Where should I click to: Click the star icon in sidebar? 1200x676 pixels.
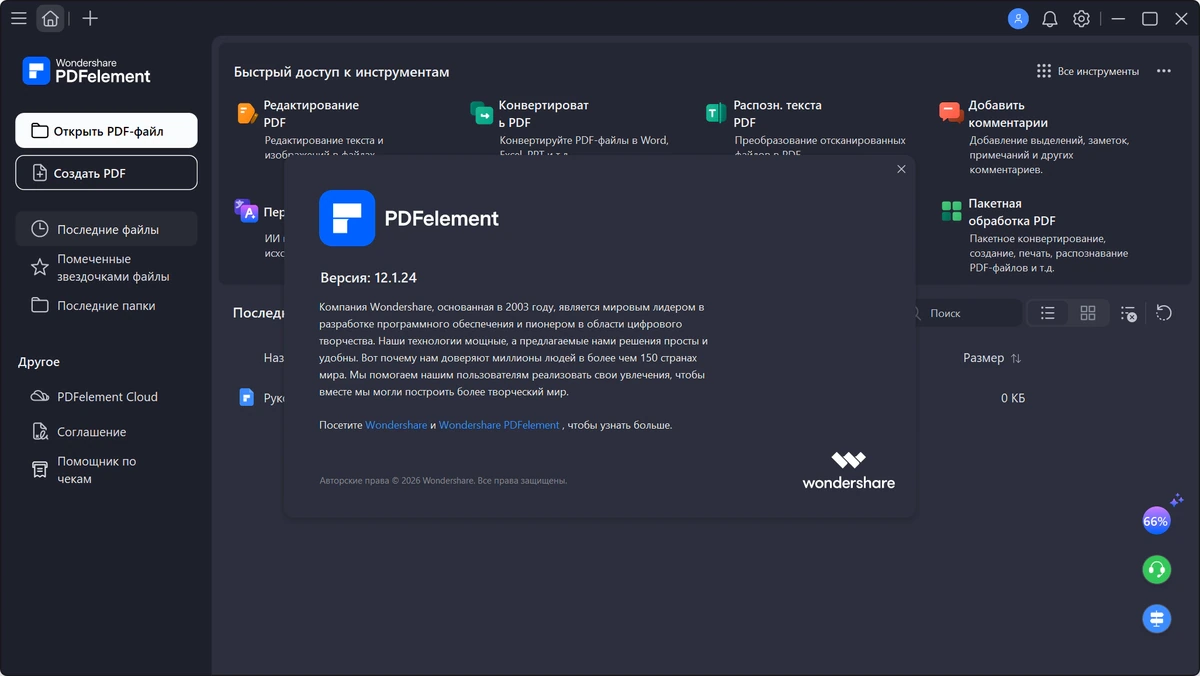click(40, 267)
